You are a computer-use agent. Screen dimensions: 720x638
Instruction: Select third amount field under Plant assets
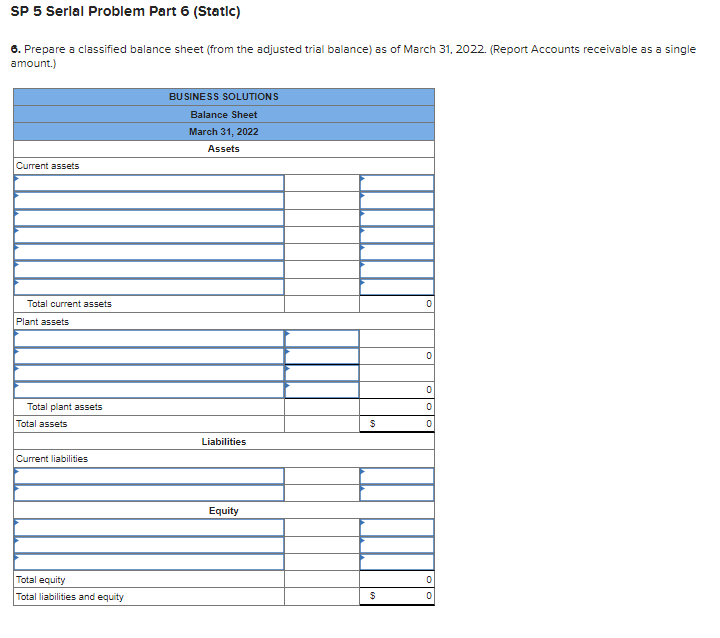[322, 373]
